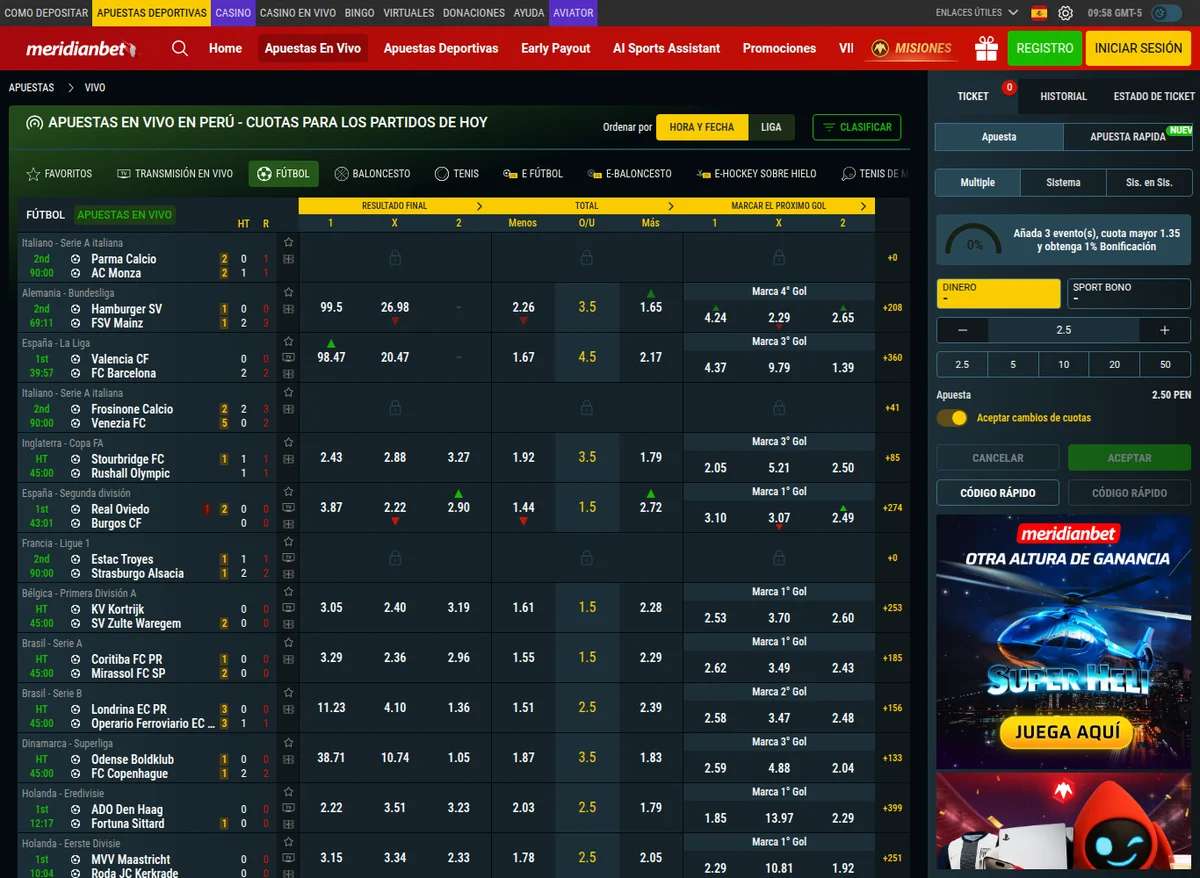Toggle Aceptar cambios de cuotas switch
Viewport: 1200px width, 878px height.
[952, 418]
